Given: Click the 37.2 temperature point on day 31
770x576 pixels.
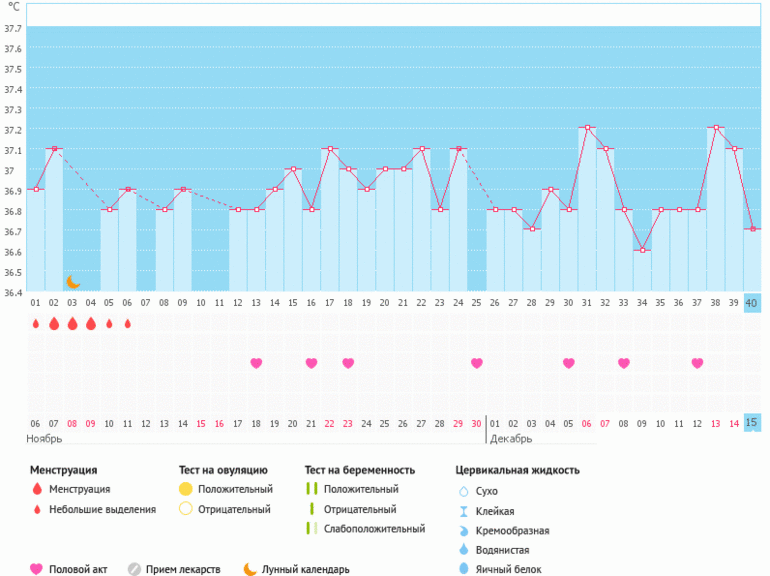Looking at the screenshot, I should pos(587,128).
